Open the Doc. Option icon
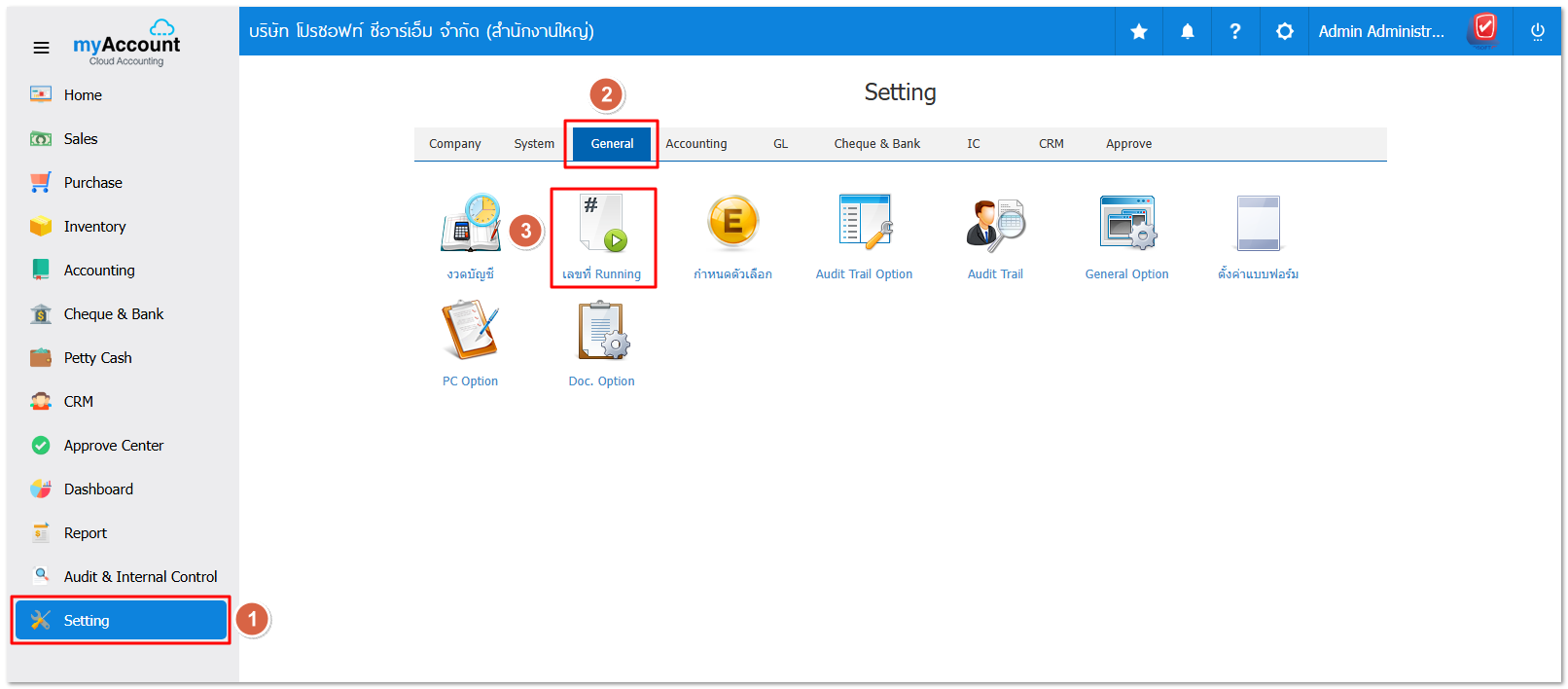This screenshot has height=689, width=1568. (602, 331)
